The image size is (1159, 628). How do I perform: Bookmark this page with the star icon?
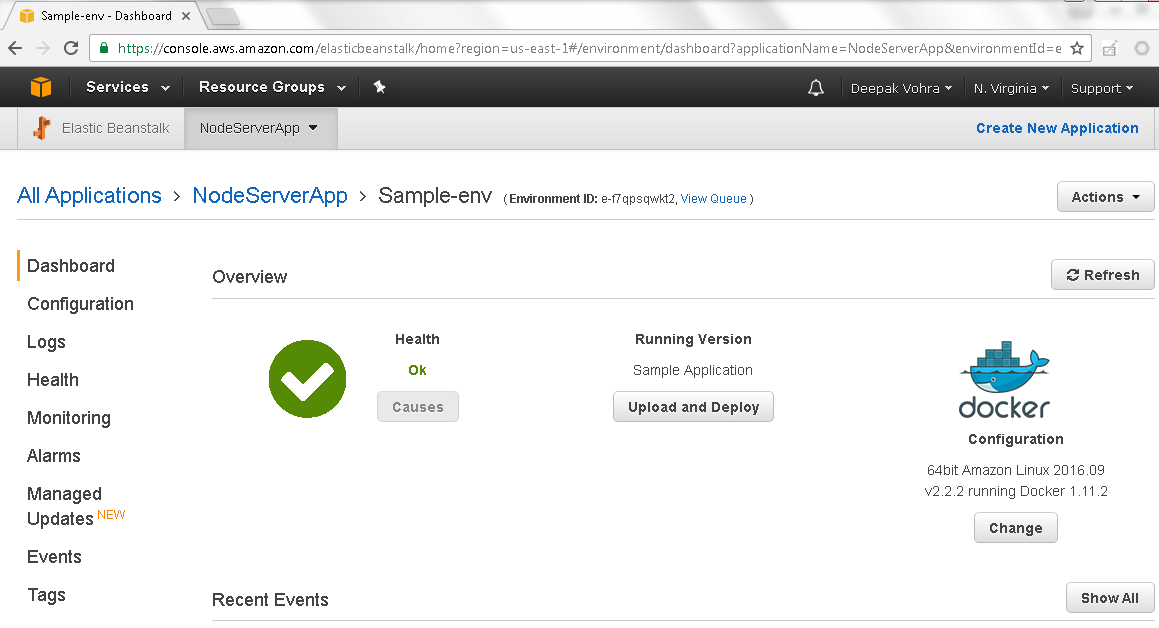(1077, 49)
